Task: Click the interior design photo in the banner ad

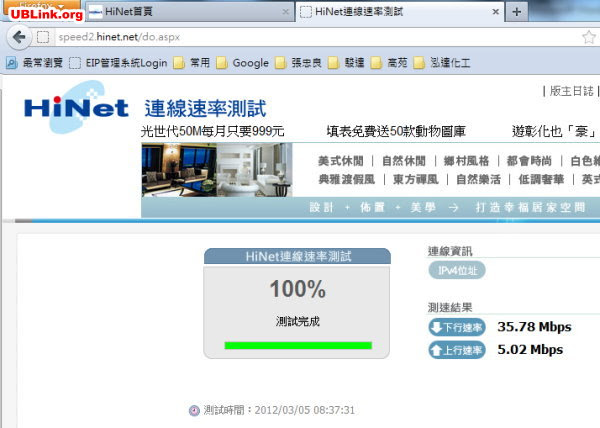Action: [217, 170]
